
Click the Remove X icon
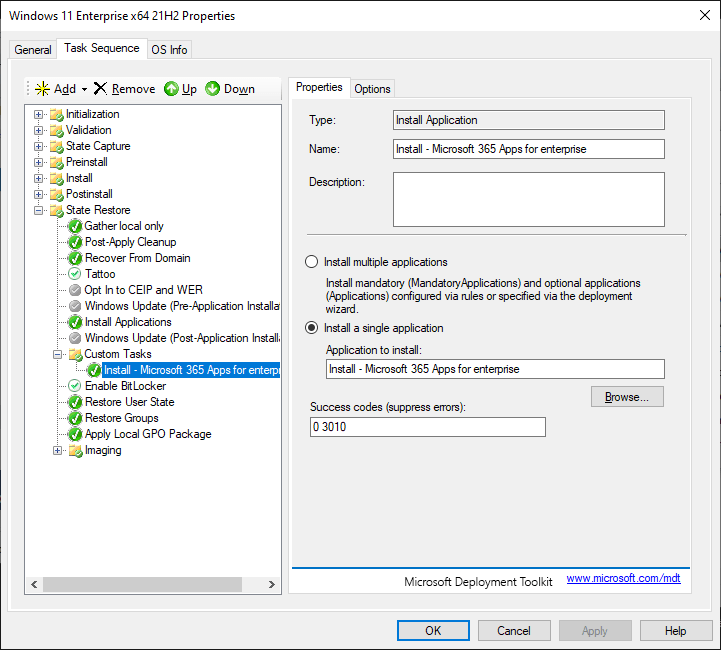[x=100, y=88]
